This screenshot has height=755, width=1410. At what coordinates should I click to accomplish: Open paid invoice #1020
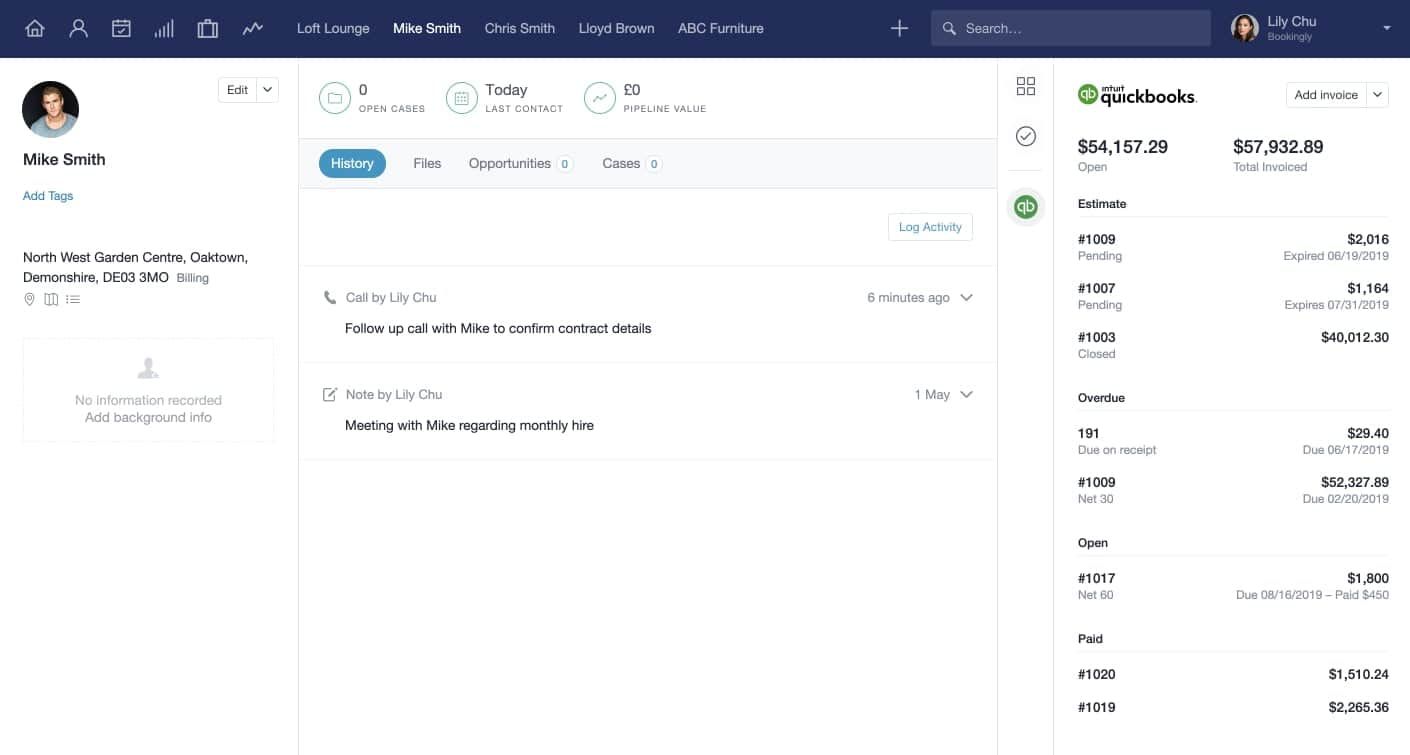(1233, 674)
